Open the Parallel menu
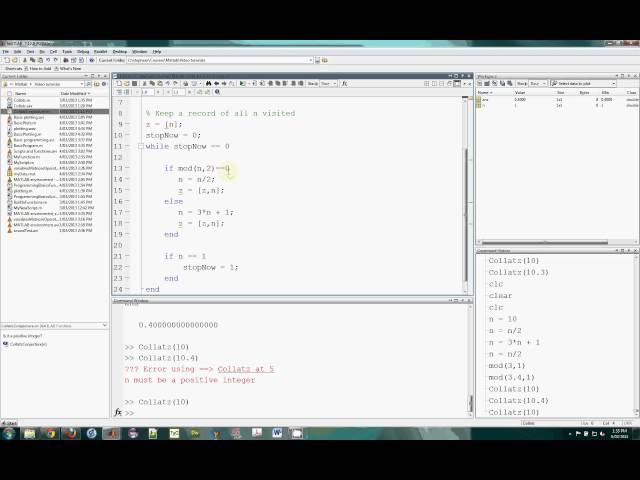The image size is (640, 480). click(100, 52)
